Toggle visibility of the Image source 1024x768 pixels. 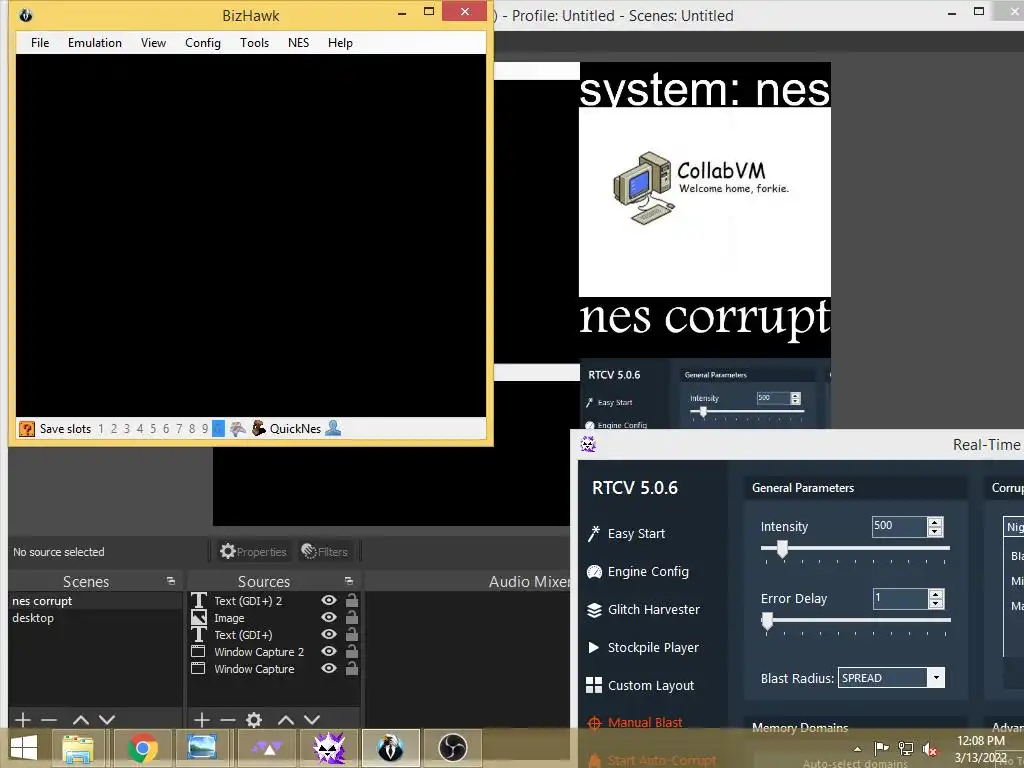[x=329, y=617]
